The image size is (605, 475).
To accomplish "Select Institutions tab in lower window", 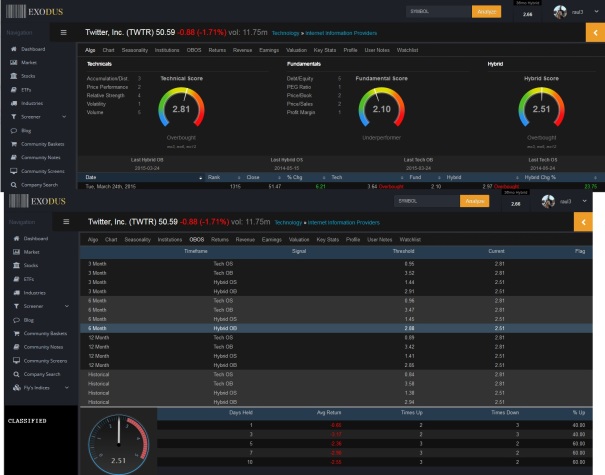I will (170, 240).
